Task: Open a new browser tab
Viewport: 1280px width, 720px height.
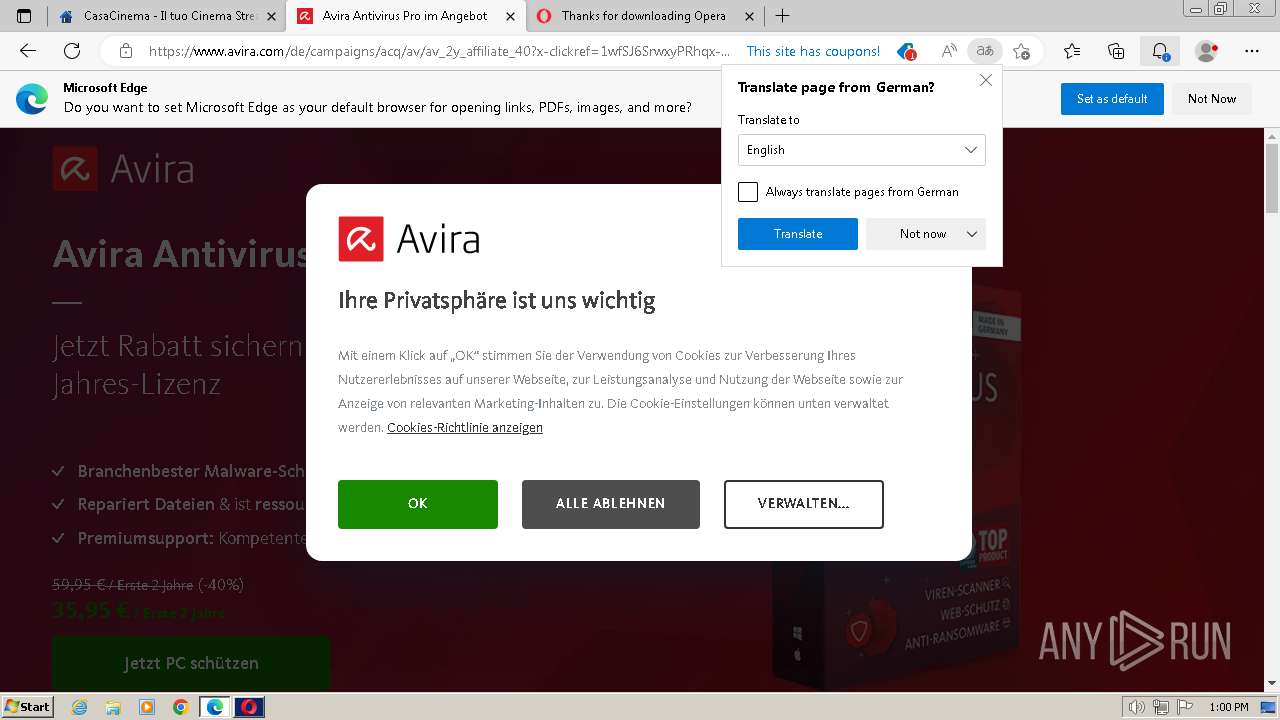Action: click(x=782, y=16)
